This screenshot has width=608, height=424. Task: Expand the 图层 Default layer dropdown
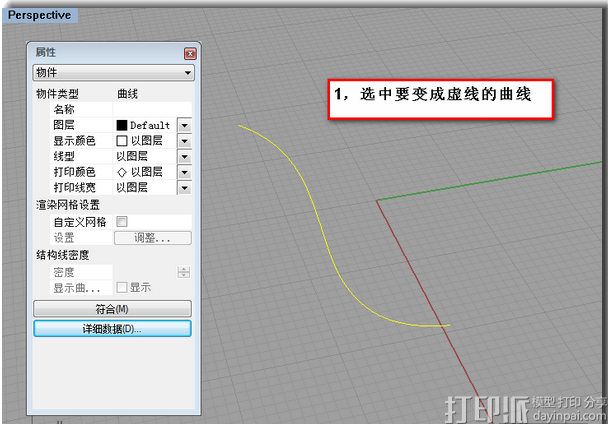185,125
